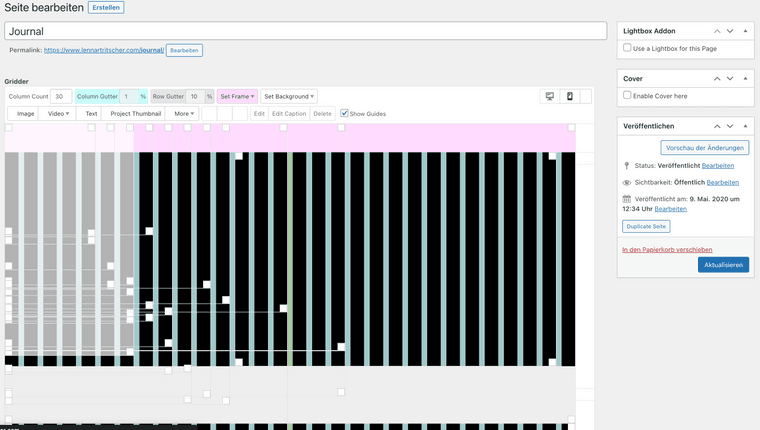This screenshot has height=430, width=760.
Task: Move Lightbox Addon panel down
Action: [x=730, y=31]
